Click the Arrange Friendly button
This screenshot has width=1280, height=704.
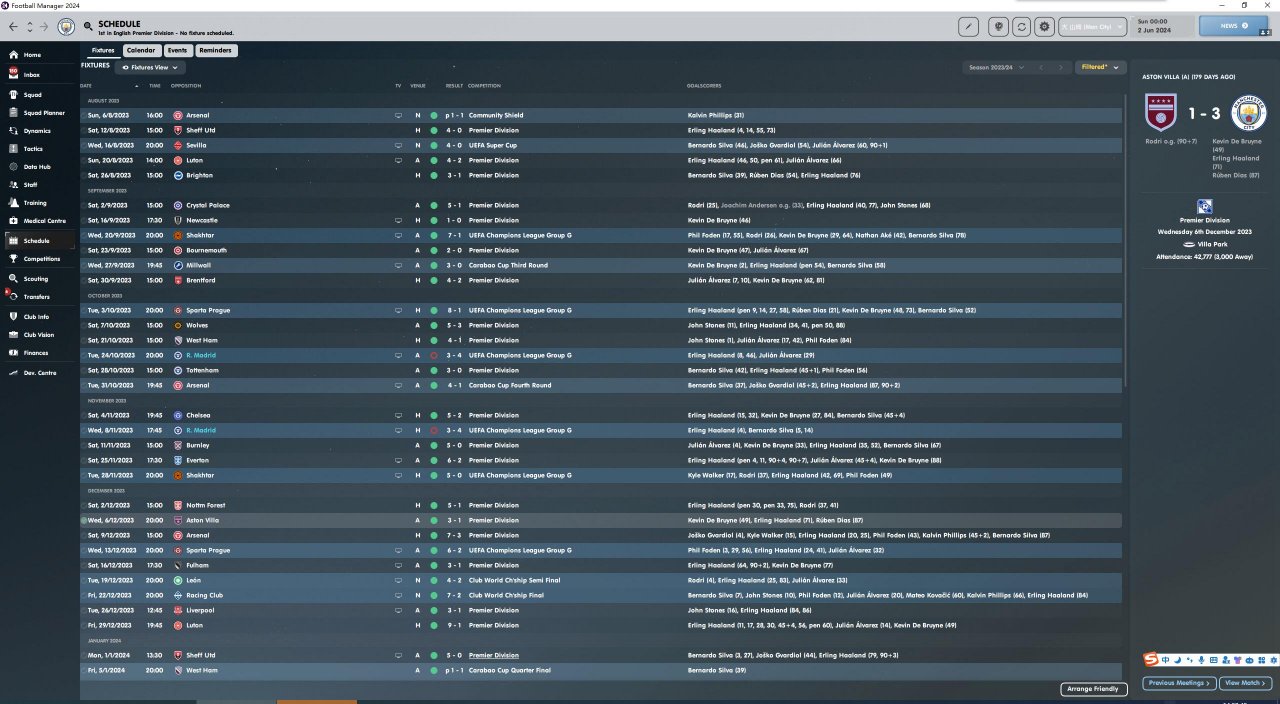click(x=1094, y=689)
